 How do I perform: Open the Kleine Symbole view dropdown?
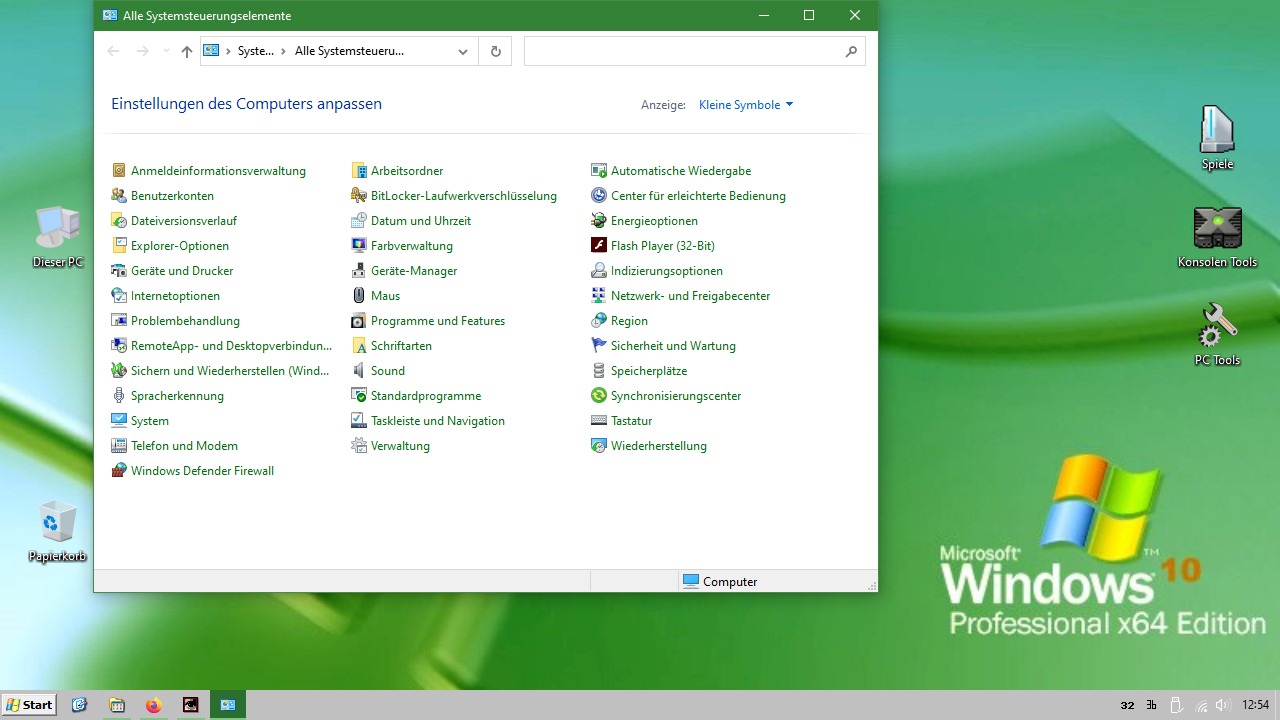click(746, 105)
